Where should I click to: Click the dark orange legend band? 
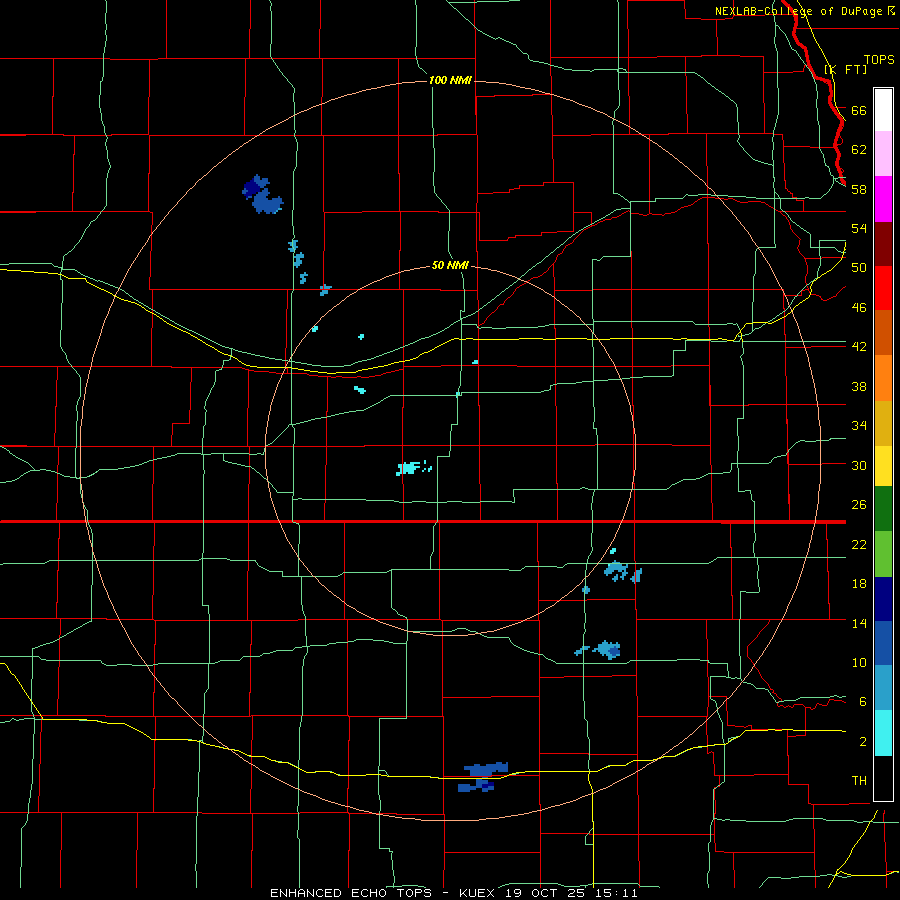point(883,333)
